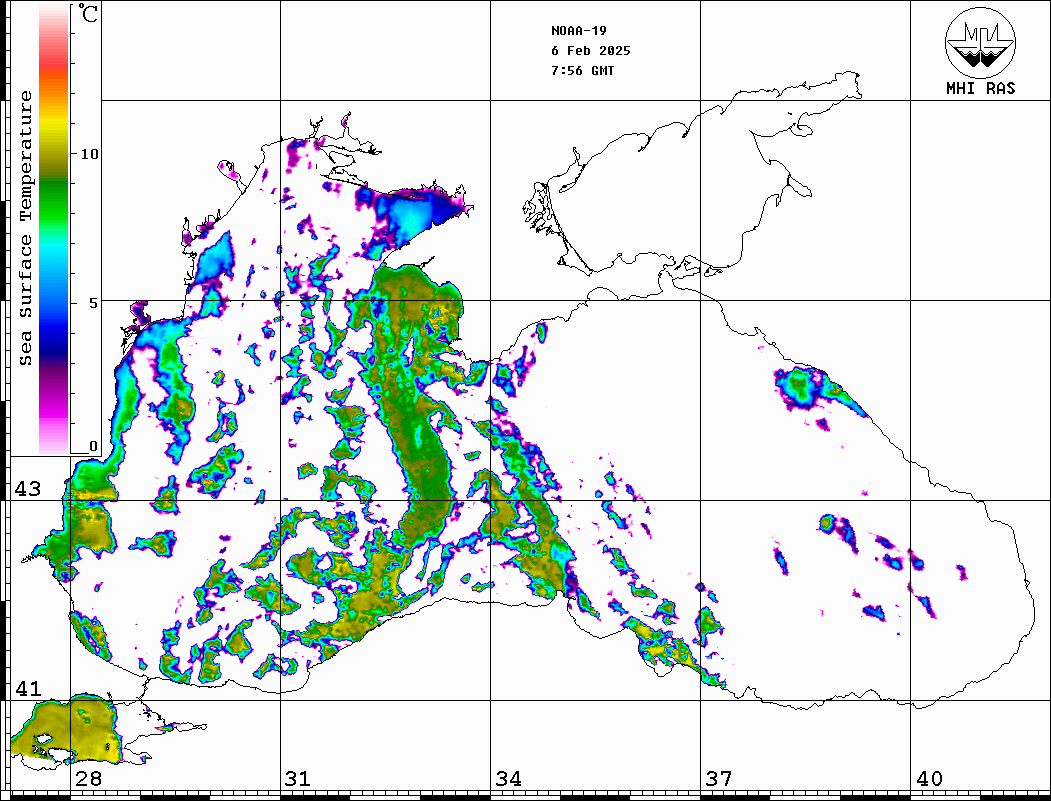The image size is (1051, 801).
Task: Click longitude label "31"
Action: (x=298, y=779)
